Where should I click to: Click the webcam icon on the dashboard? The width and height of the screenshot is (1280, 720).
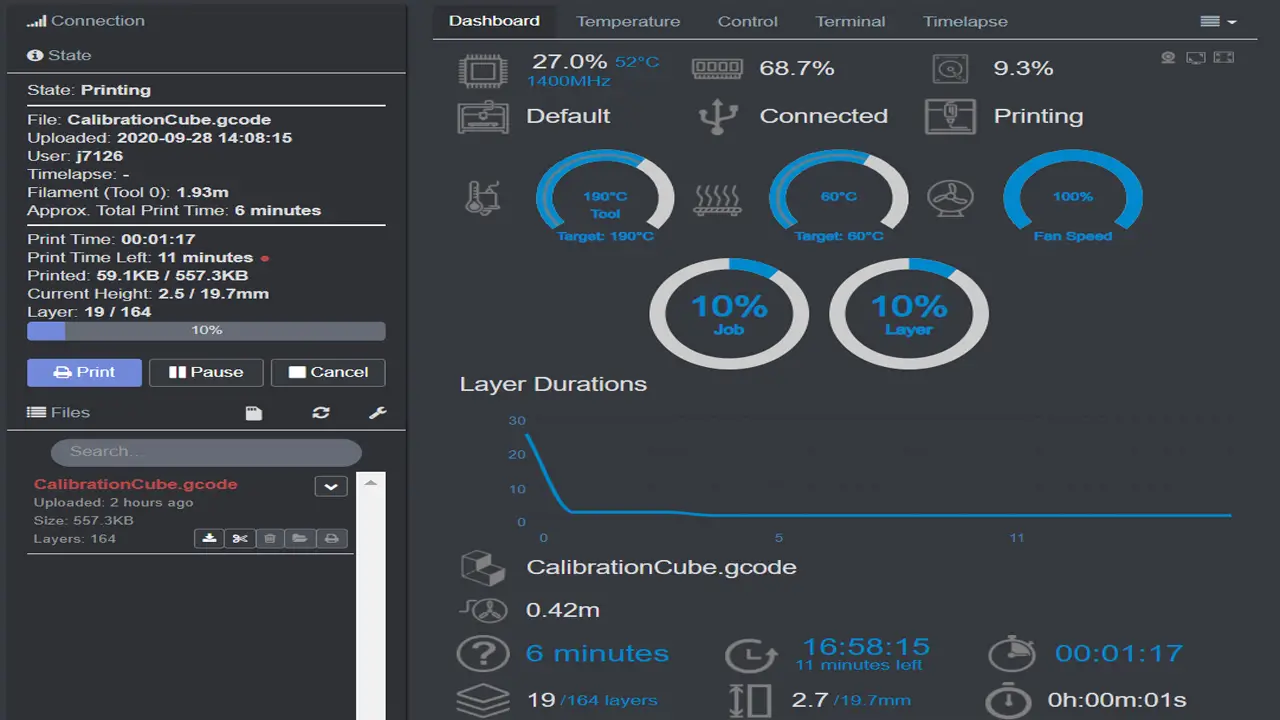(1168, 57)
